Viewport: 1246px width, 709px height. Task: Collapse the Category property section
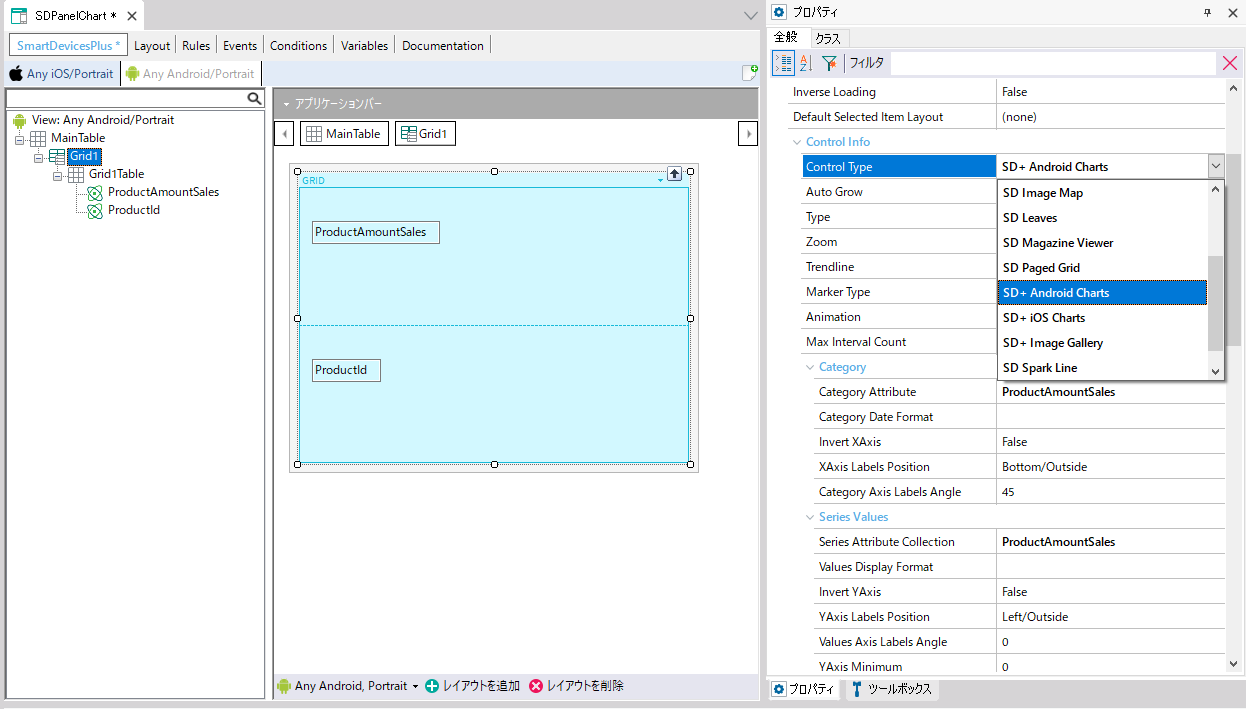[810, 367]
